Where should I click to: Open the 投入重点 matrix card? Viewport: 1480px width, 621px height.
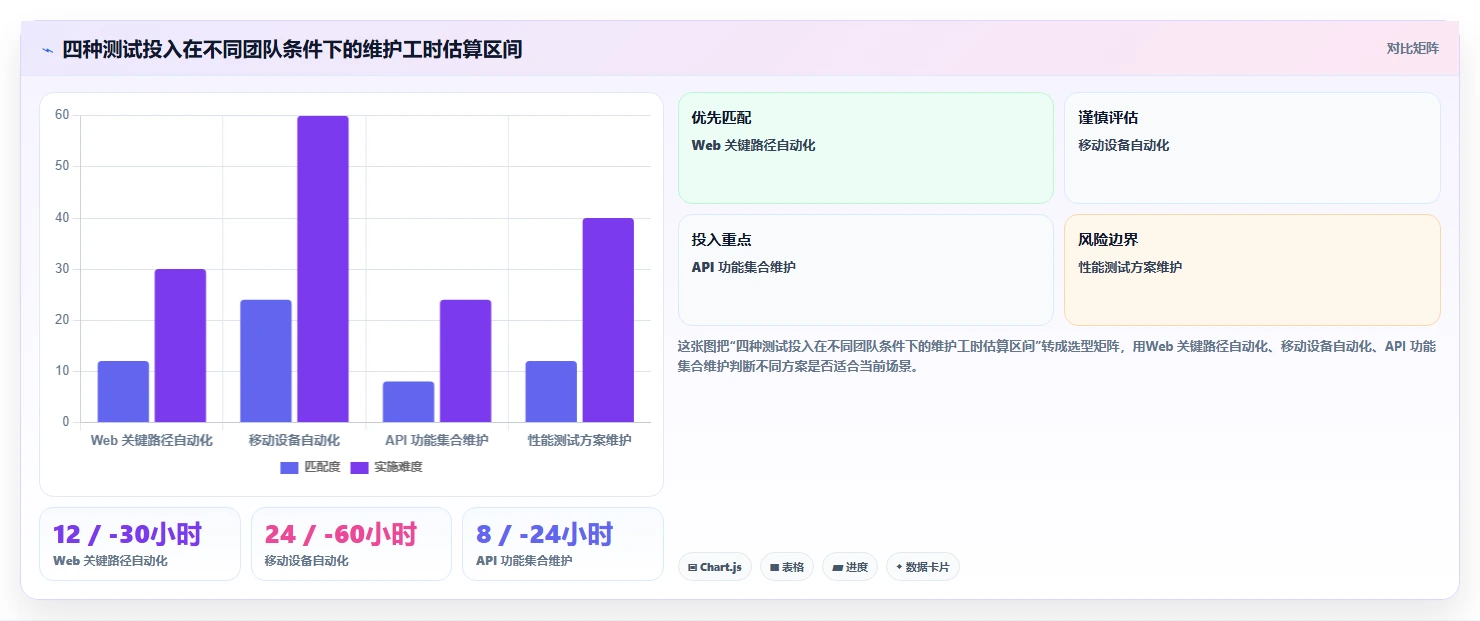[866, 270]
